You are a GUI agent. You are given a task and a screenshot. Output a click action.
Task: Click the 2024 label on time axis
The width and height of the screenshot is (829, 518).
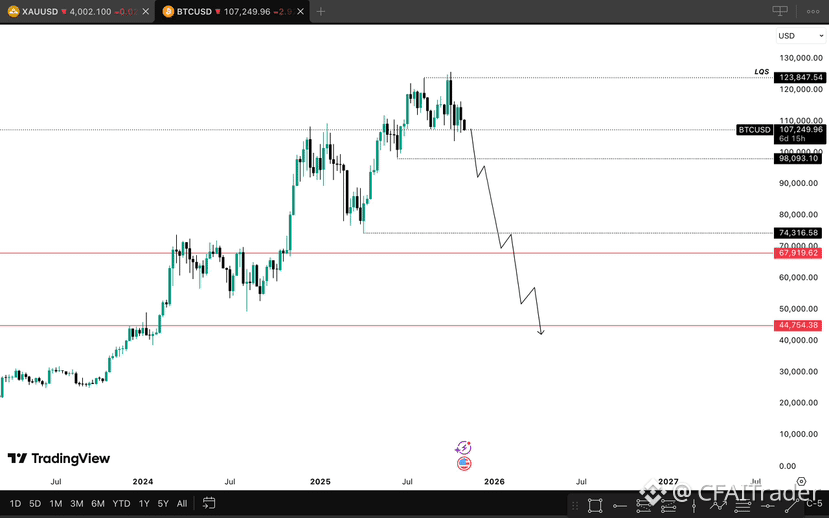[143, 482]
